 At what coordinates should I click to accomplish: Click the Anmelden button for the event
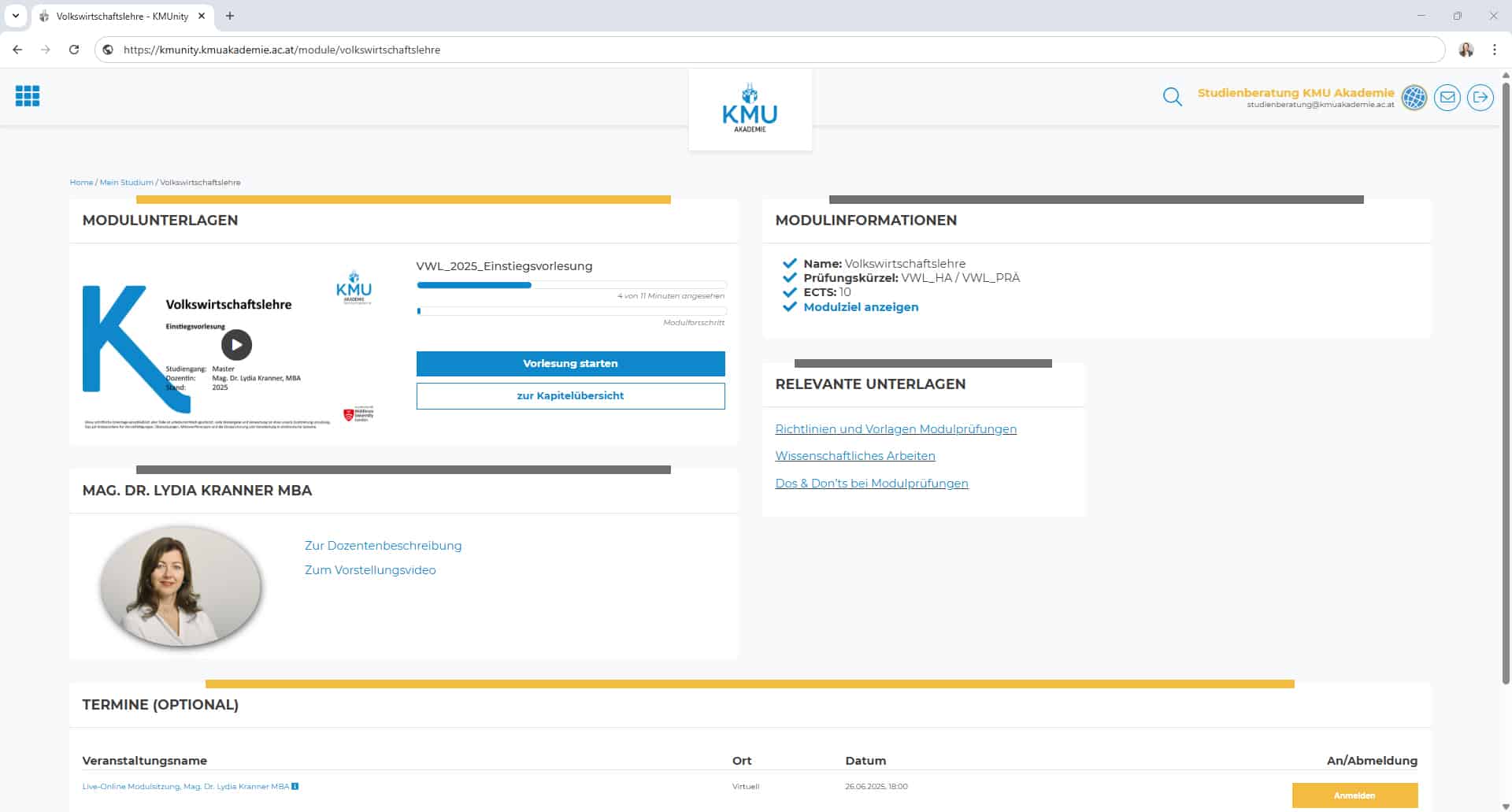[x=1354, y=795]
